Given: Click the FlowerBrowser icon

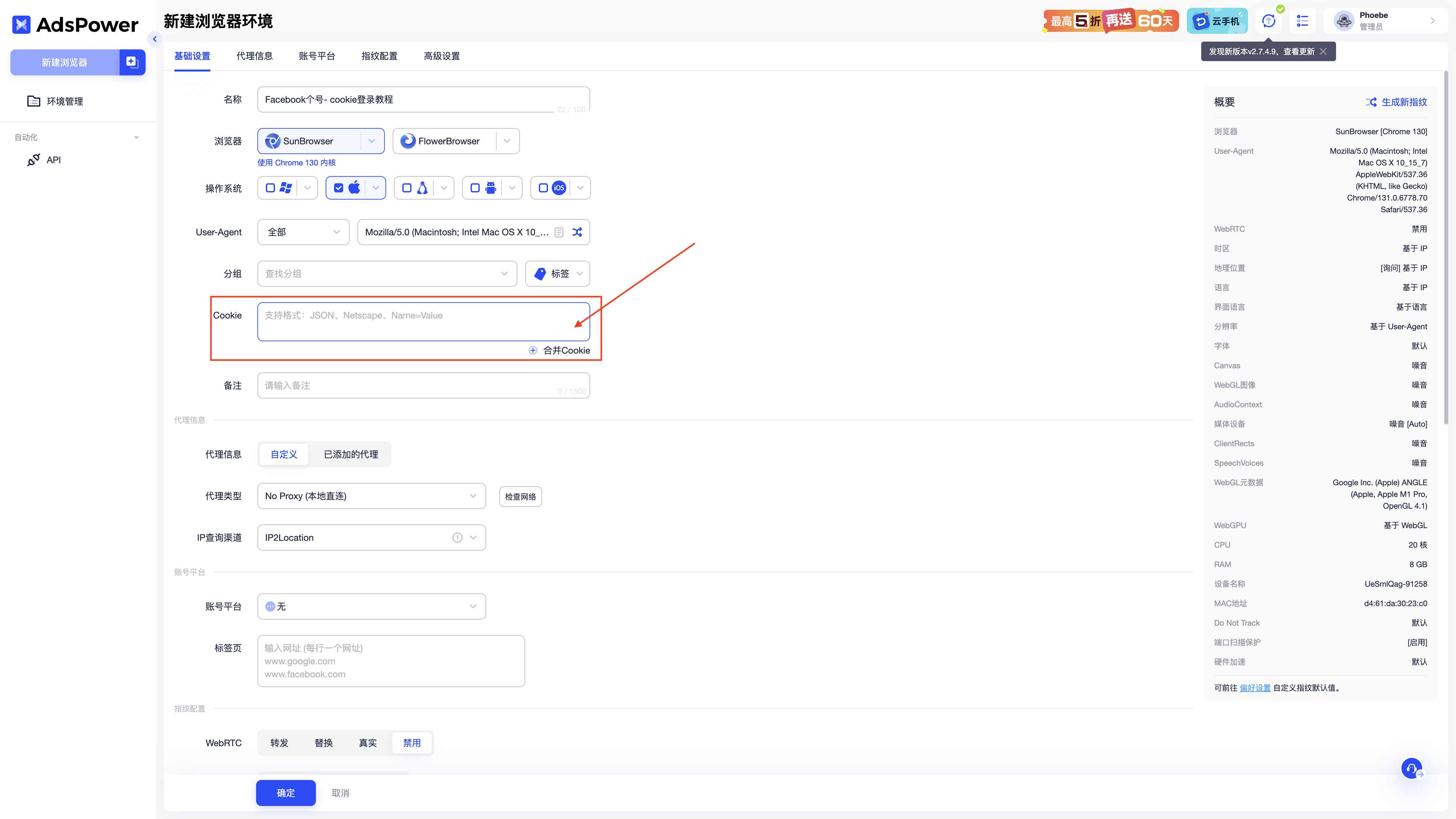Looking at the screenshot, I should click(x=408, y=141).
